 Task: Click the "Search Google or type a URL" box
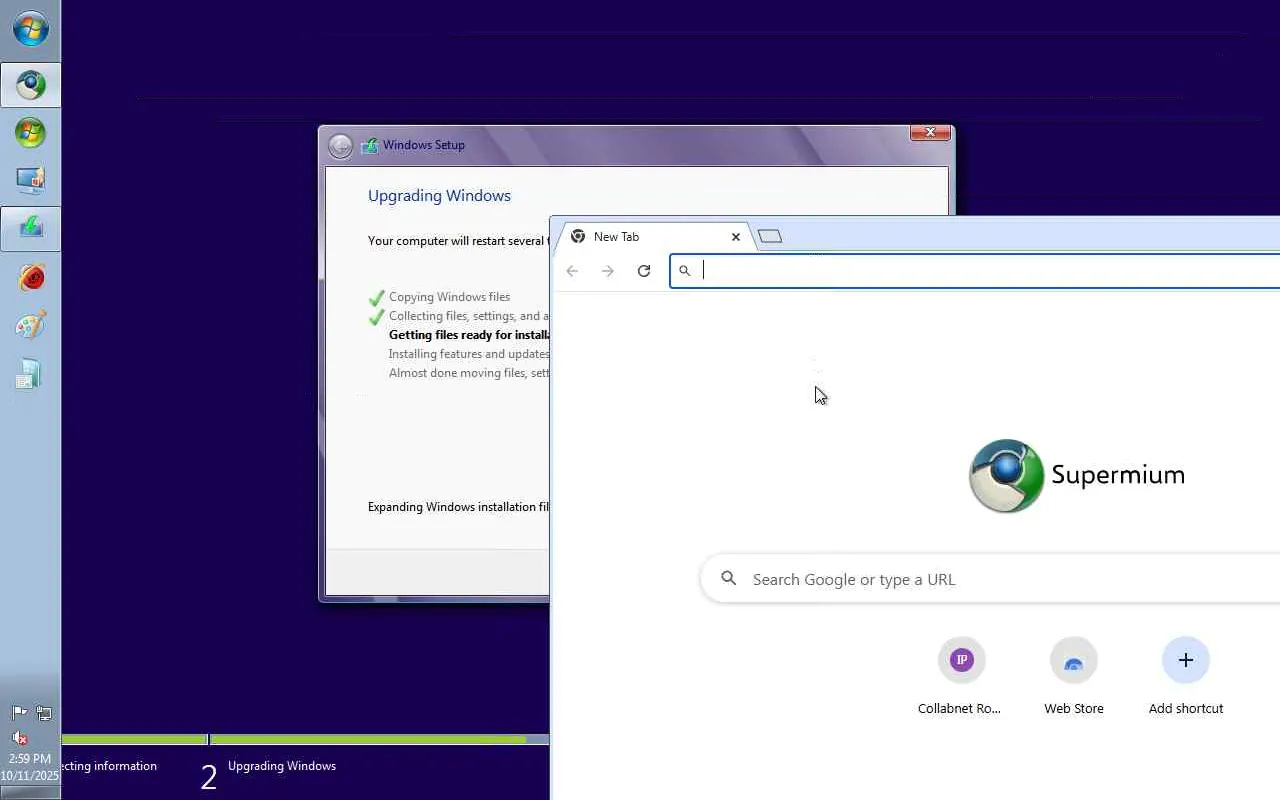(x=990, y=579)
